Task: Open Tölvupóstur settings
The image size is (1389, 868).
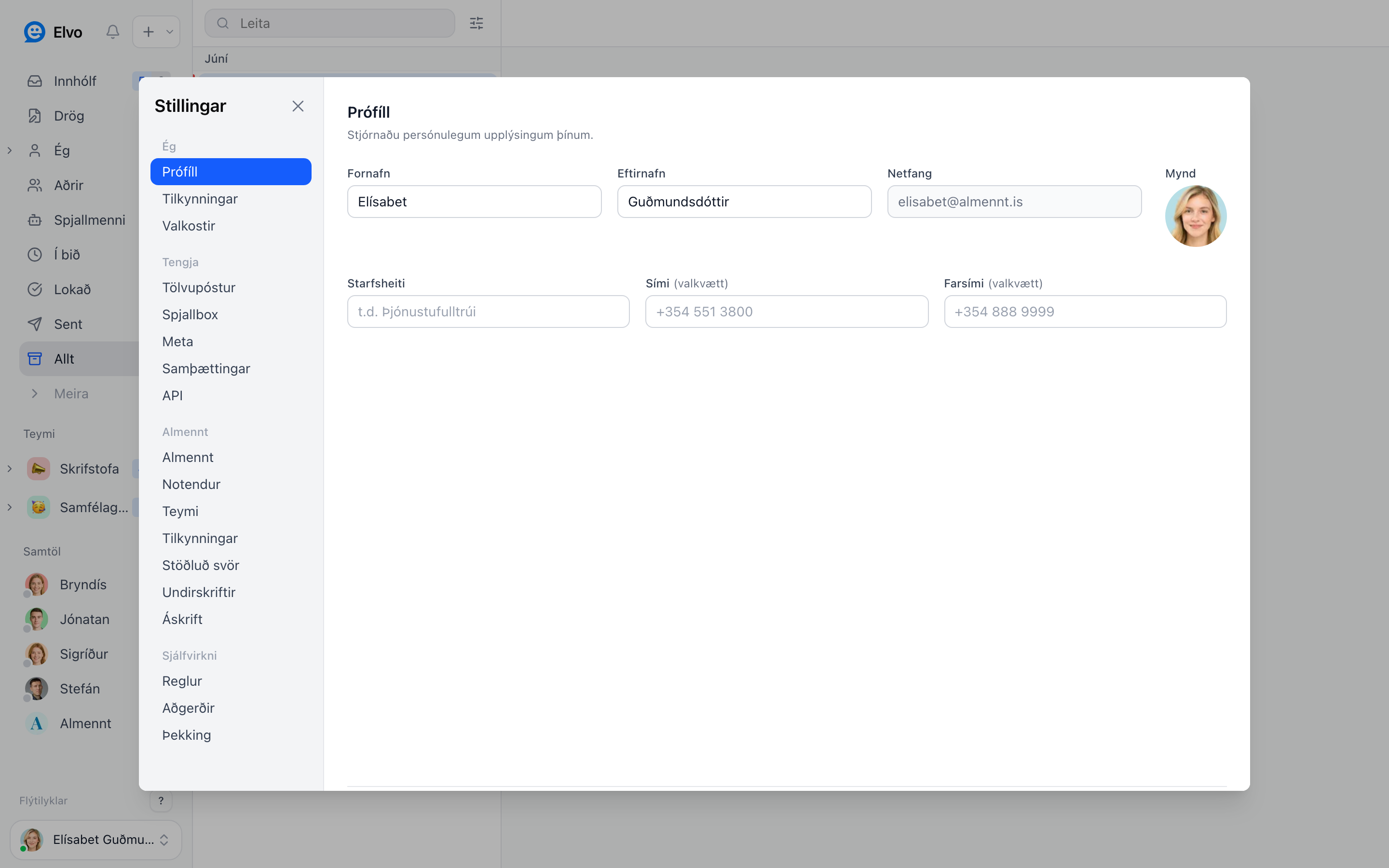Action: (231, 287)
